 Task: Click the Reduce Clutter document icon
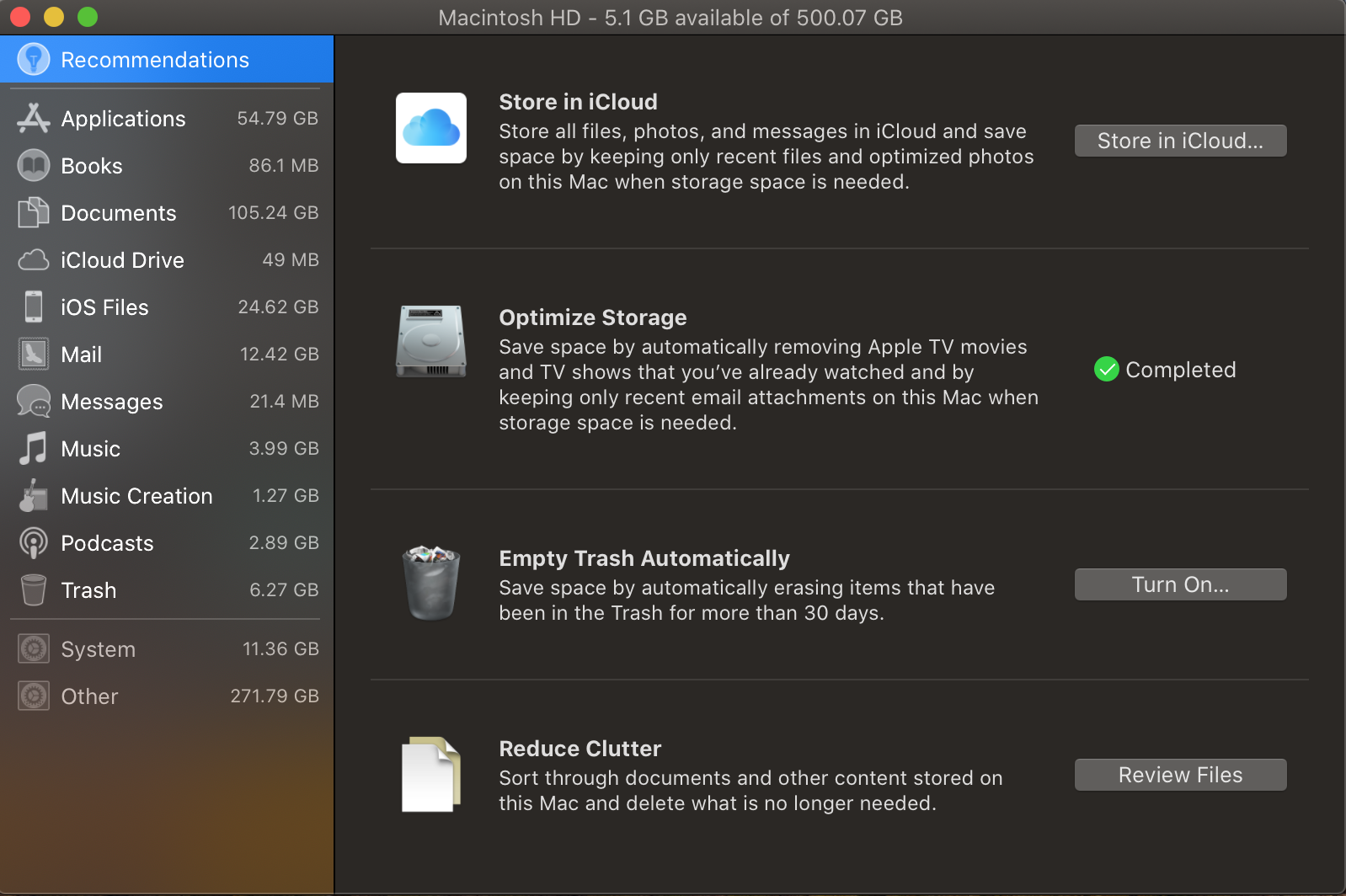pos(431,775)
